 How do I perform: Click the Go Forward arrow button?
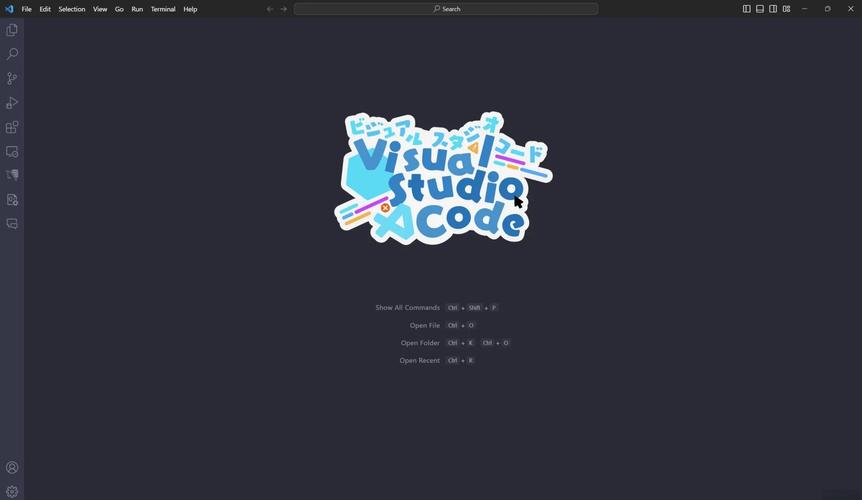(284, 9)
